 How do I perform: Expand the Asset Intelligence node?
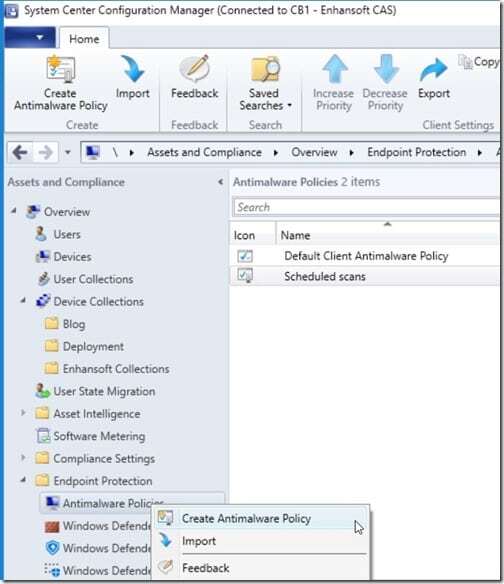(23, 413)
